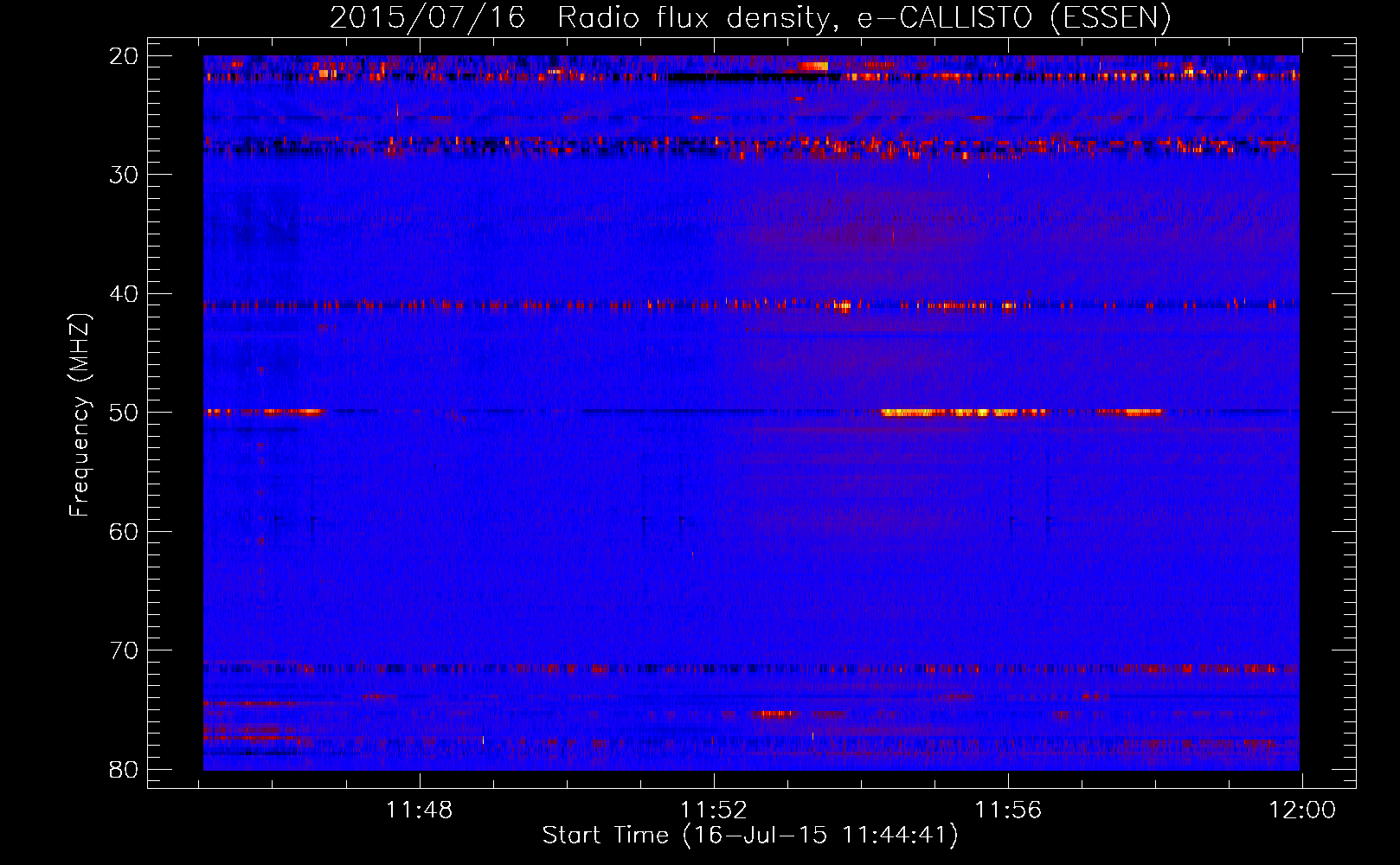The image size is (1400, 865).
Task: Click the "Frequency (MHZ)" axis label
Action: click(79, 415)
